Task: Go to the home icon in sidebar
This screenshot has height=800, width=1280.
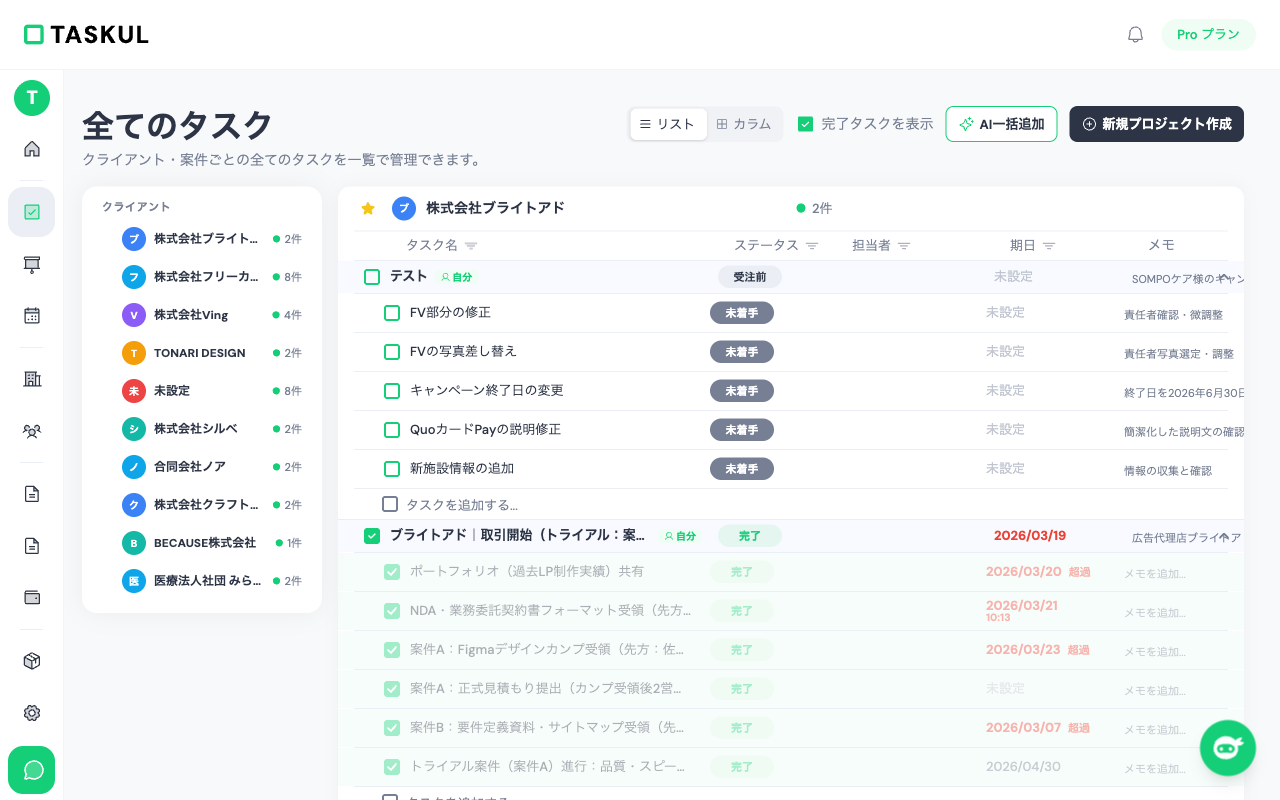Action: [32, 149]
